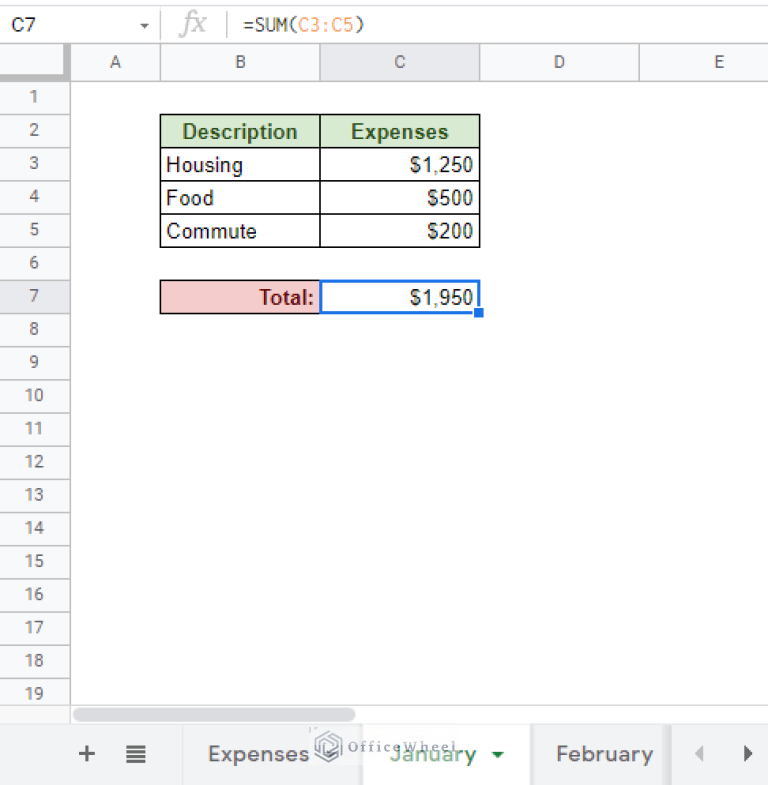
Task: Select row 10 header
Action: [34, 396]
